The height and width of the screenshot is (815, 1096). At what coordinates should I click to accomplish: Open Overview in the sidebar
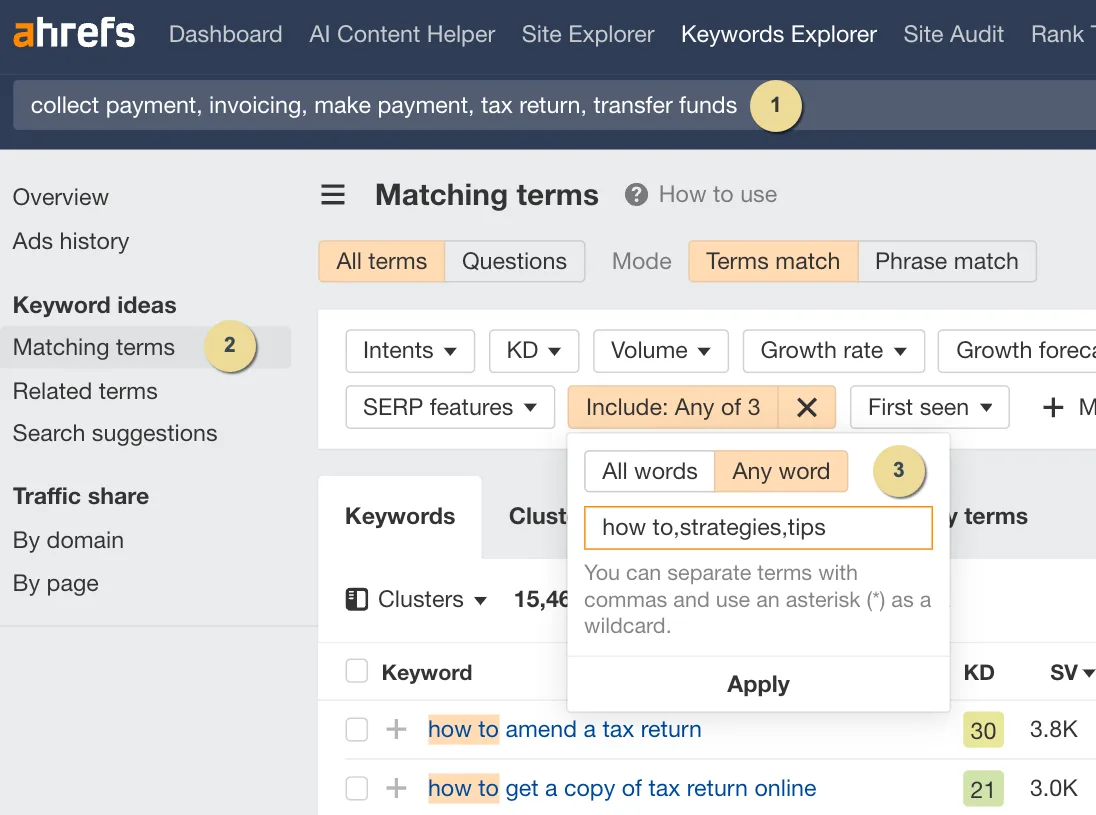point(61,197)
